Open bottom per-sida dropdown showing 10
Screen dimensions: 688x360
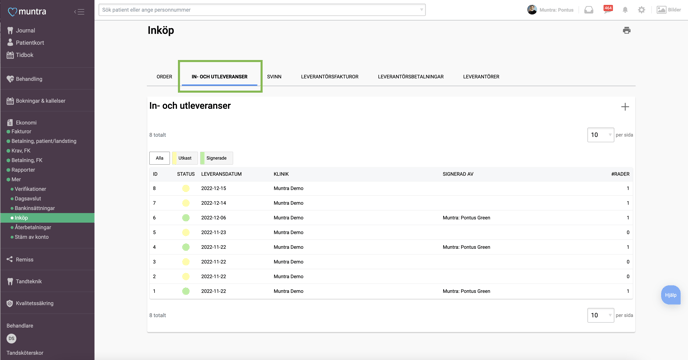coord(600,315)
